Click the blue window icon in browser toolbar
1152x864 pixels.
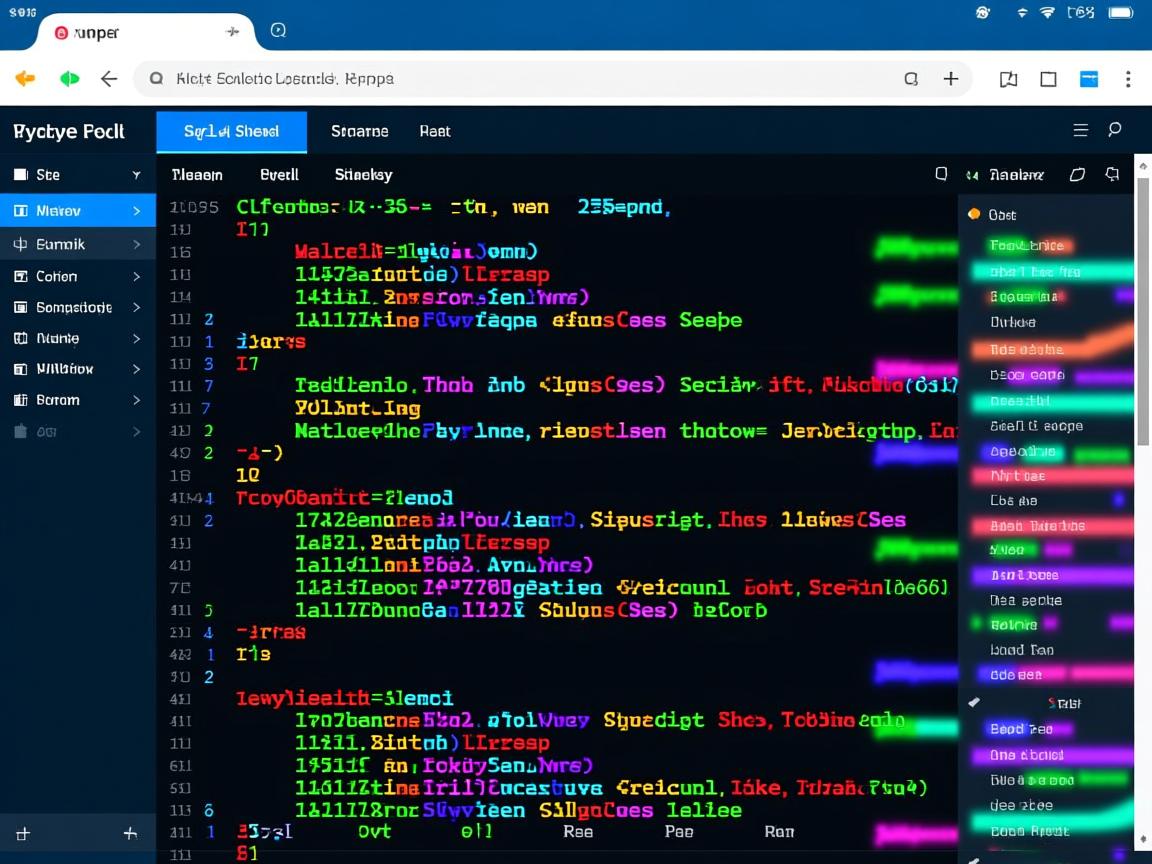(1088, 79)
